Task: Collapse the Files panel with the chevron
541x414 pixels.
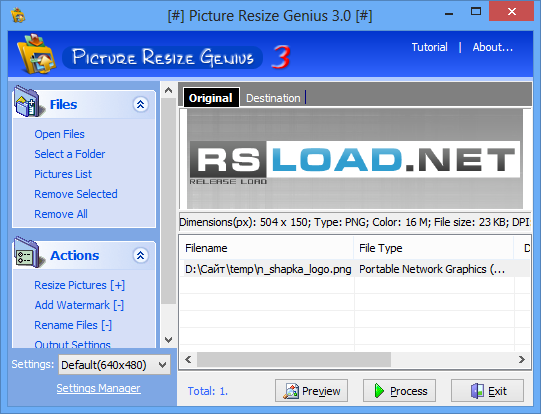Action: (x=140, y=104)
